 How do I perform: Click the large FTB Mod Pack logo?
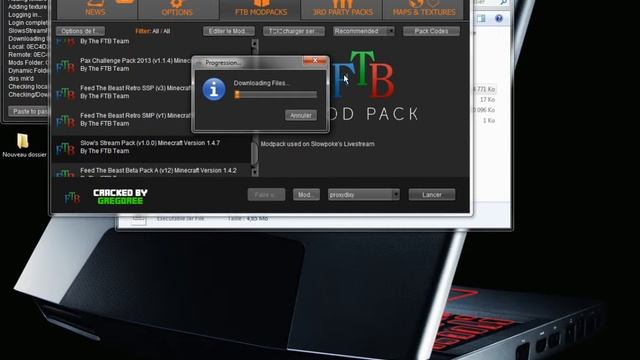tap(369, 86)
